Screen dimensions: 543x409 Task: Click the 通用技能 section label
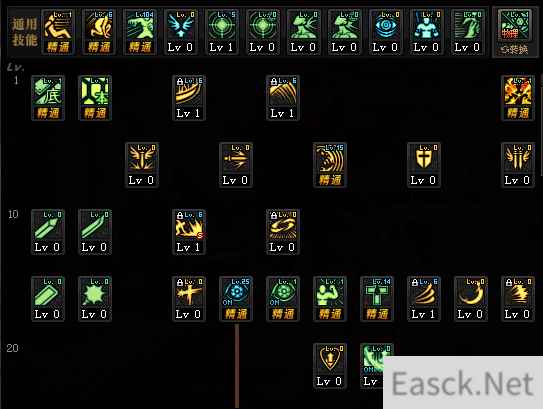(24, 32)
